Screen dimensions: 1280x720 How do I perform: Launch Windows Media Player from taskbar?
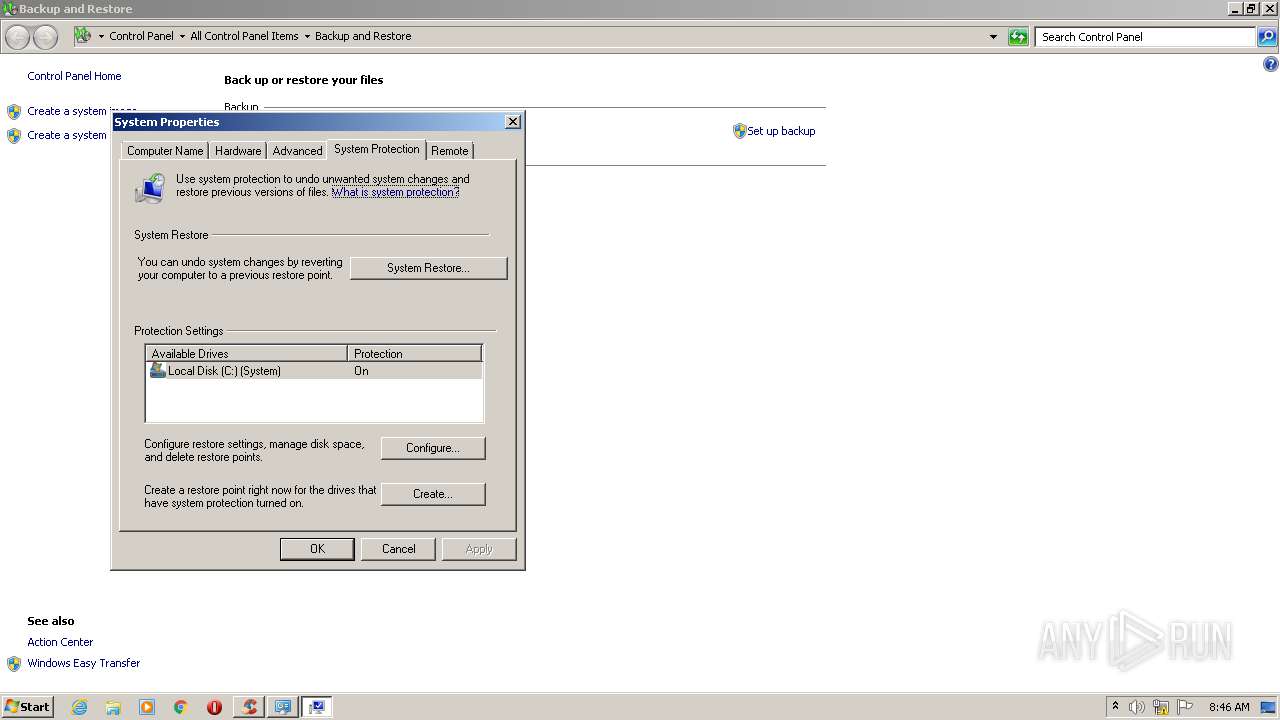(x=147, y=707)
